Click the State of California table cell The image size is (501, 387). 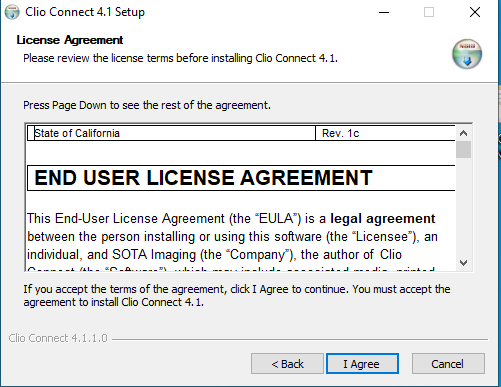pos(171,133)
